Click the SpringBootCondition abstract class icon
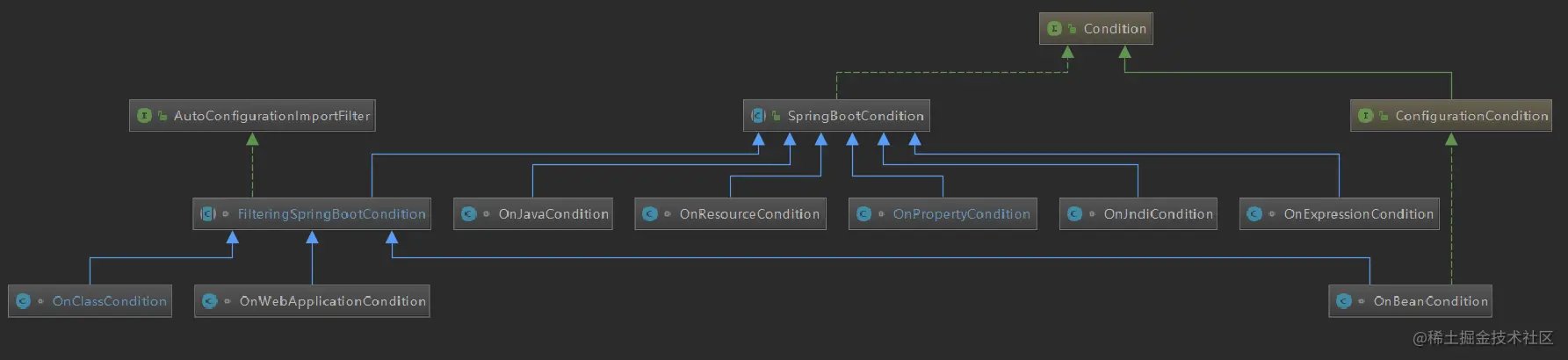 tap(758, 116)
